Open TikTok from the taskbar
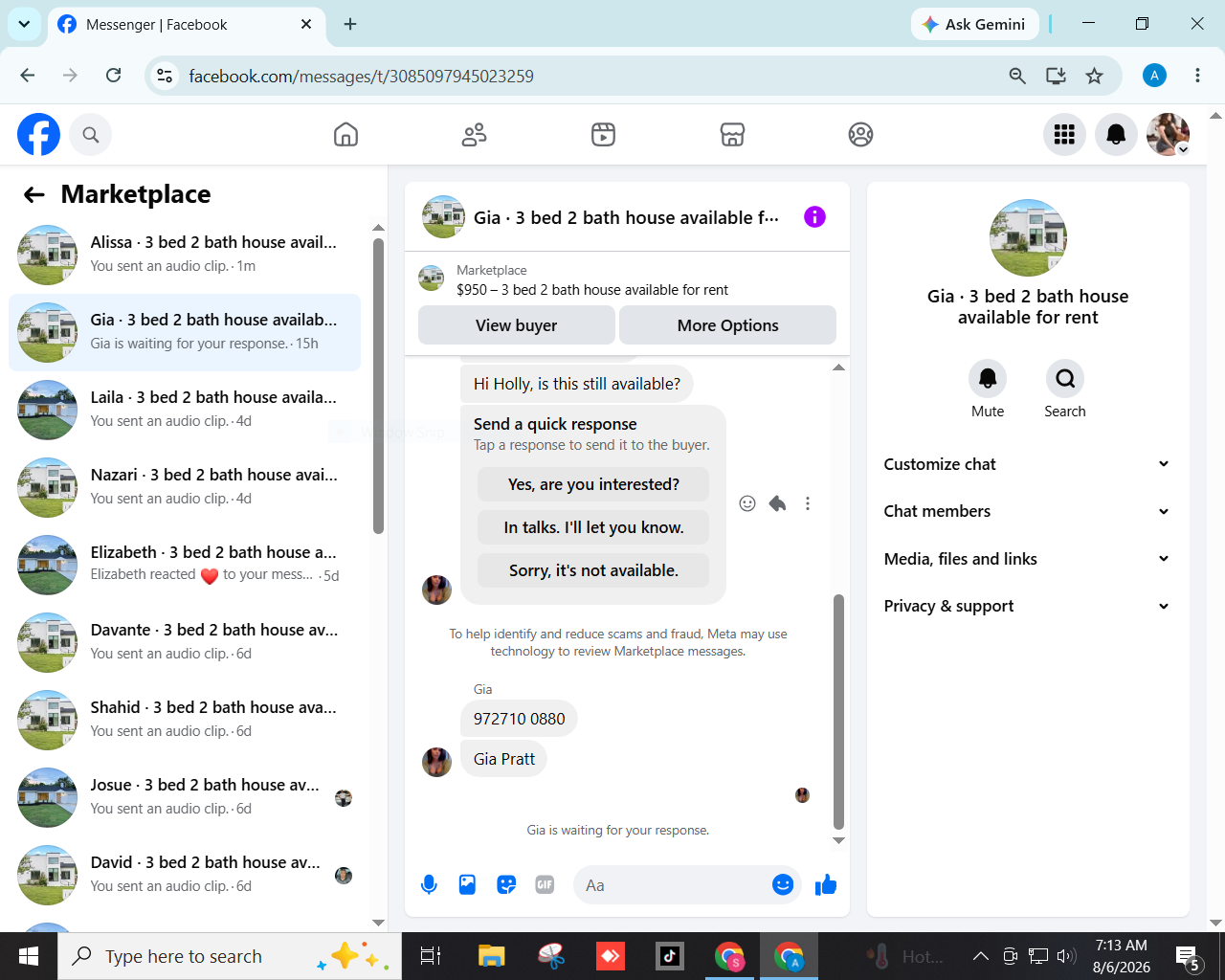This screenshot has height=980, width=1225. click(669, 956)
